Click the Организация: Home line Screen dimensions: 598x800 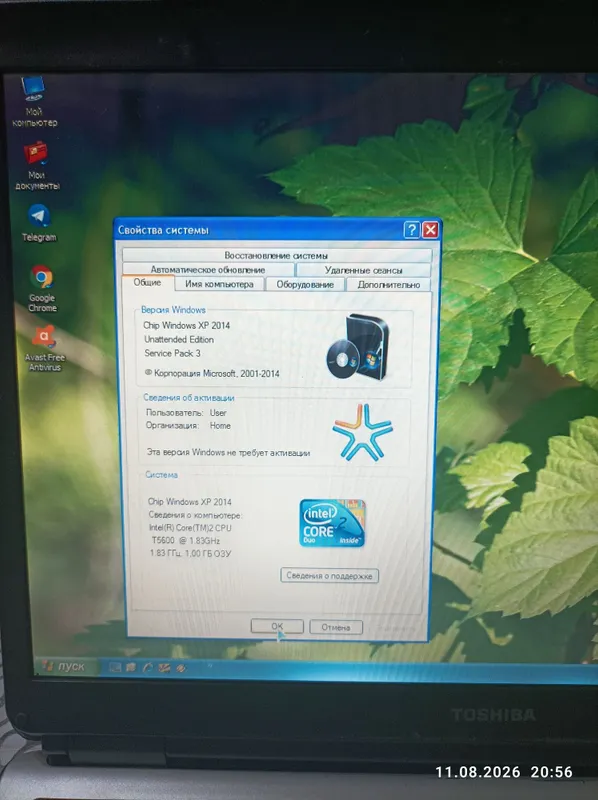point(188,426)
